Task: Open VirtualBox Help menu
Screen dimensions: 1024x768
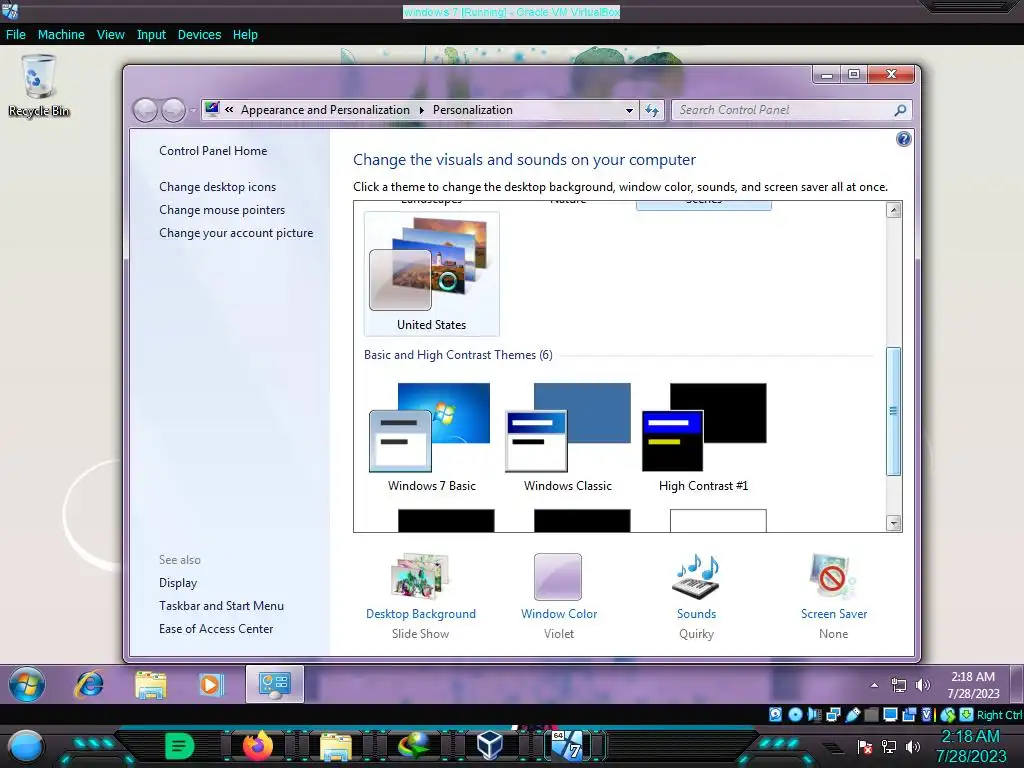Action: pos(245,35)
